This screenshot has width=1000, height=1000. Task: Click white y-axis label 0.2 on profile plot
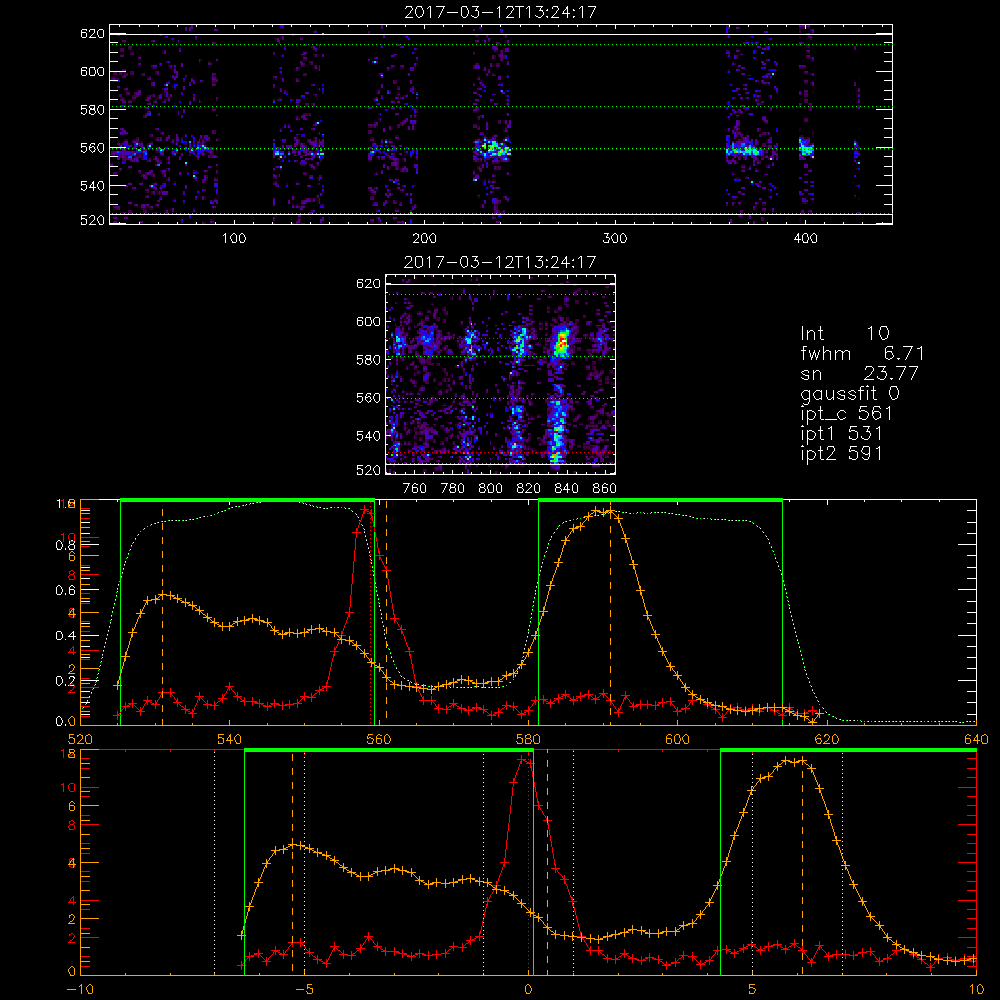[65, 680]
